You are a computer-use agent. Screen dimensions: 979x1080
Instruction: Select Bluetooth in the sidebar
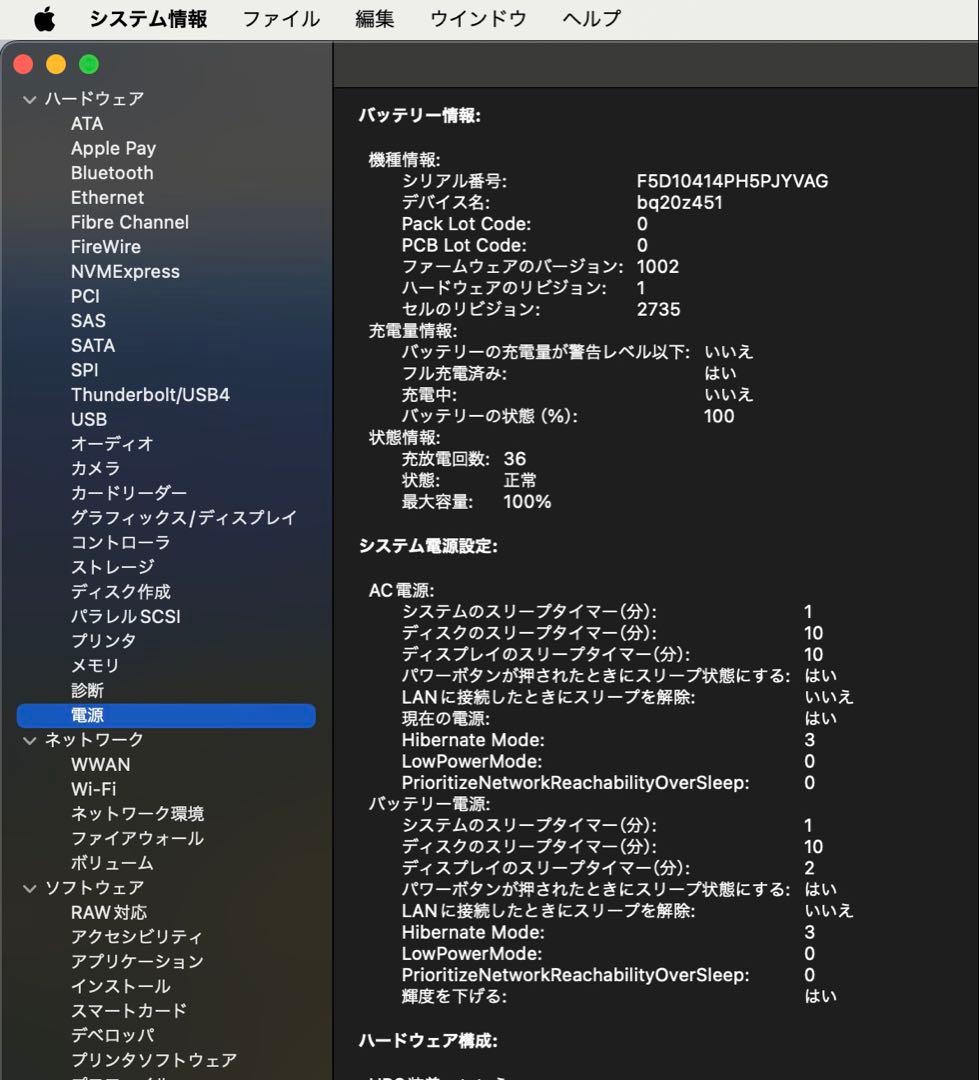pos(112,172)
